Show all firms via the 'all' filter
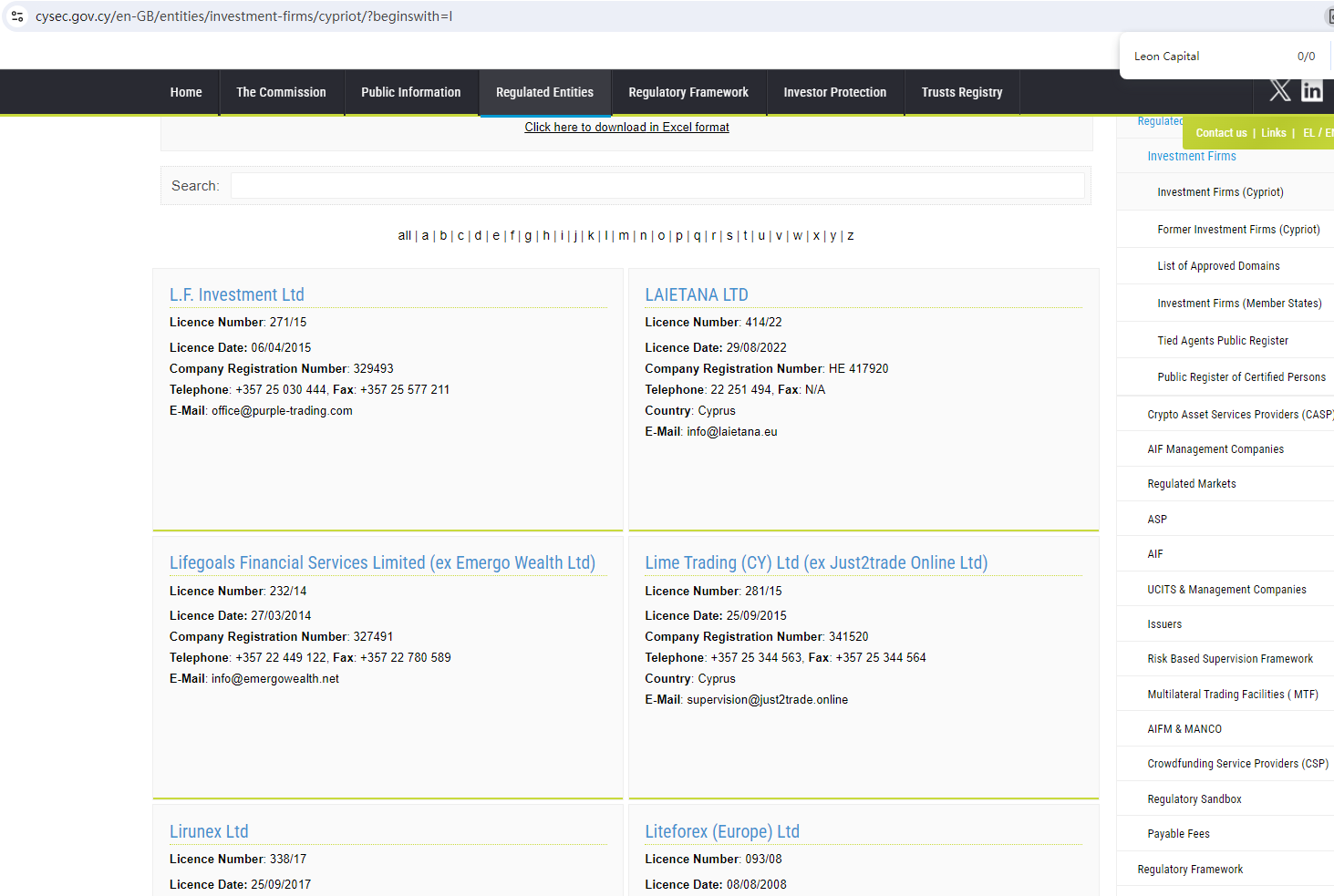This screenshot has height=896, width=1334. (404, 236)
